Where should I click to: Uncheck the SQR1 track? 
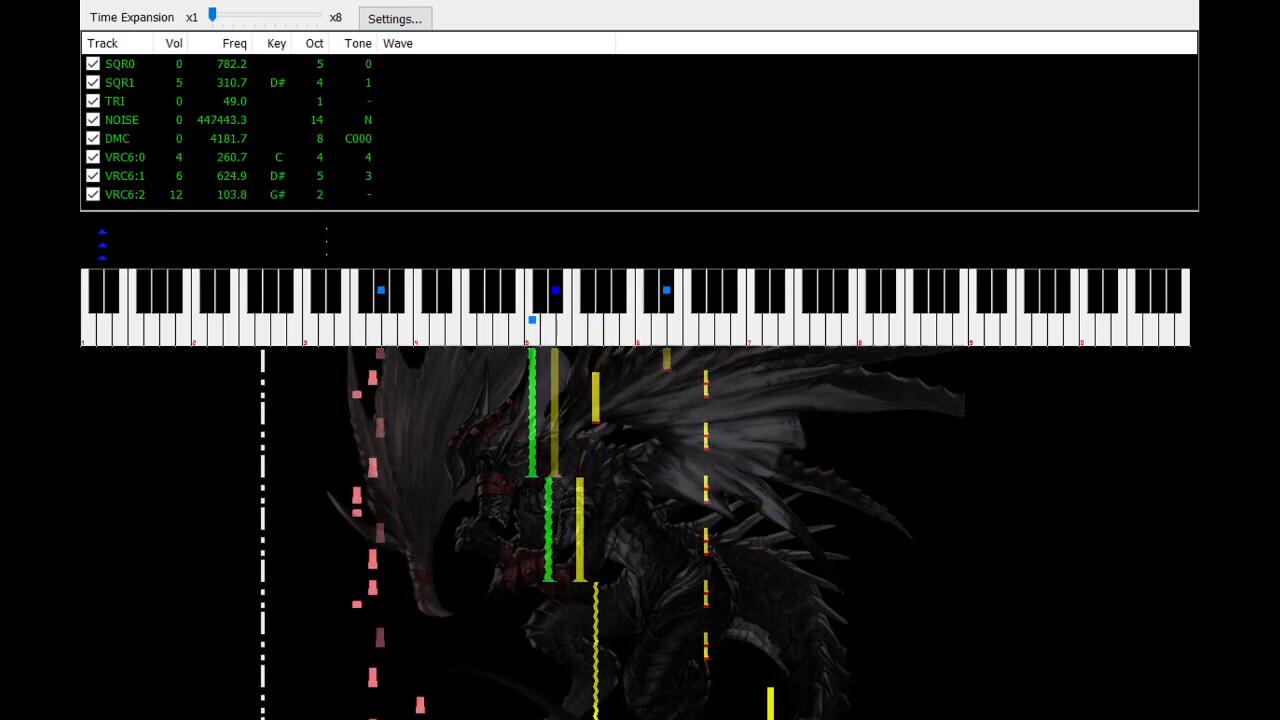pos(93,83)
